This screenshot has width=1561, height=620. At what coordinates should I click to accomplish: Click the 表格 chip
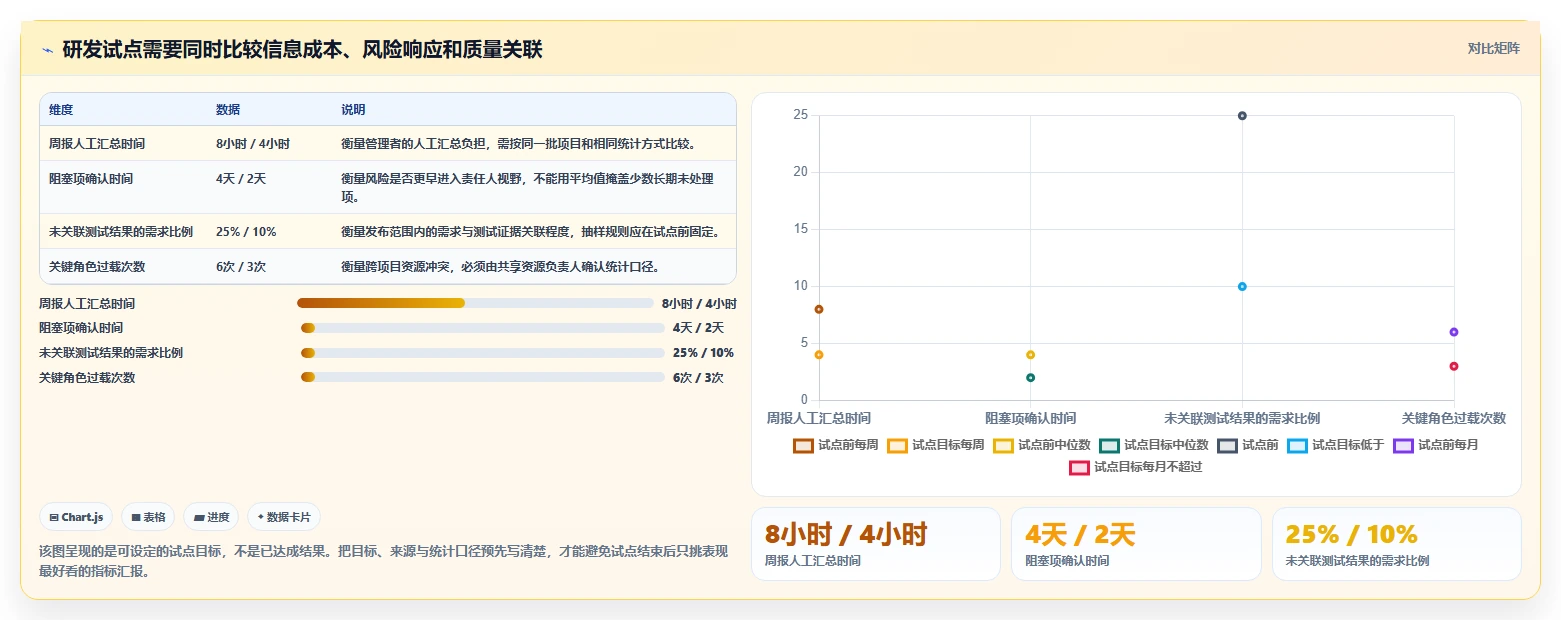pyautogui.click(x=148, y=517)
